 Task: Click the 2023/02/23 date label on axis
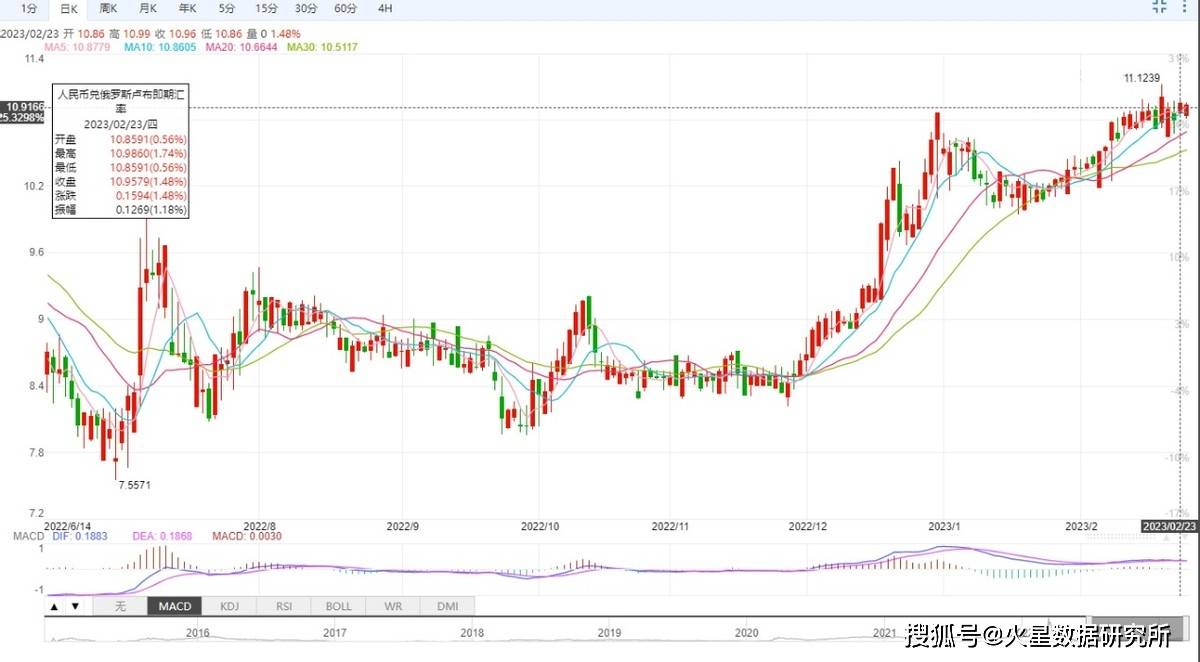tap(1170, 525)
